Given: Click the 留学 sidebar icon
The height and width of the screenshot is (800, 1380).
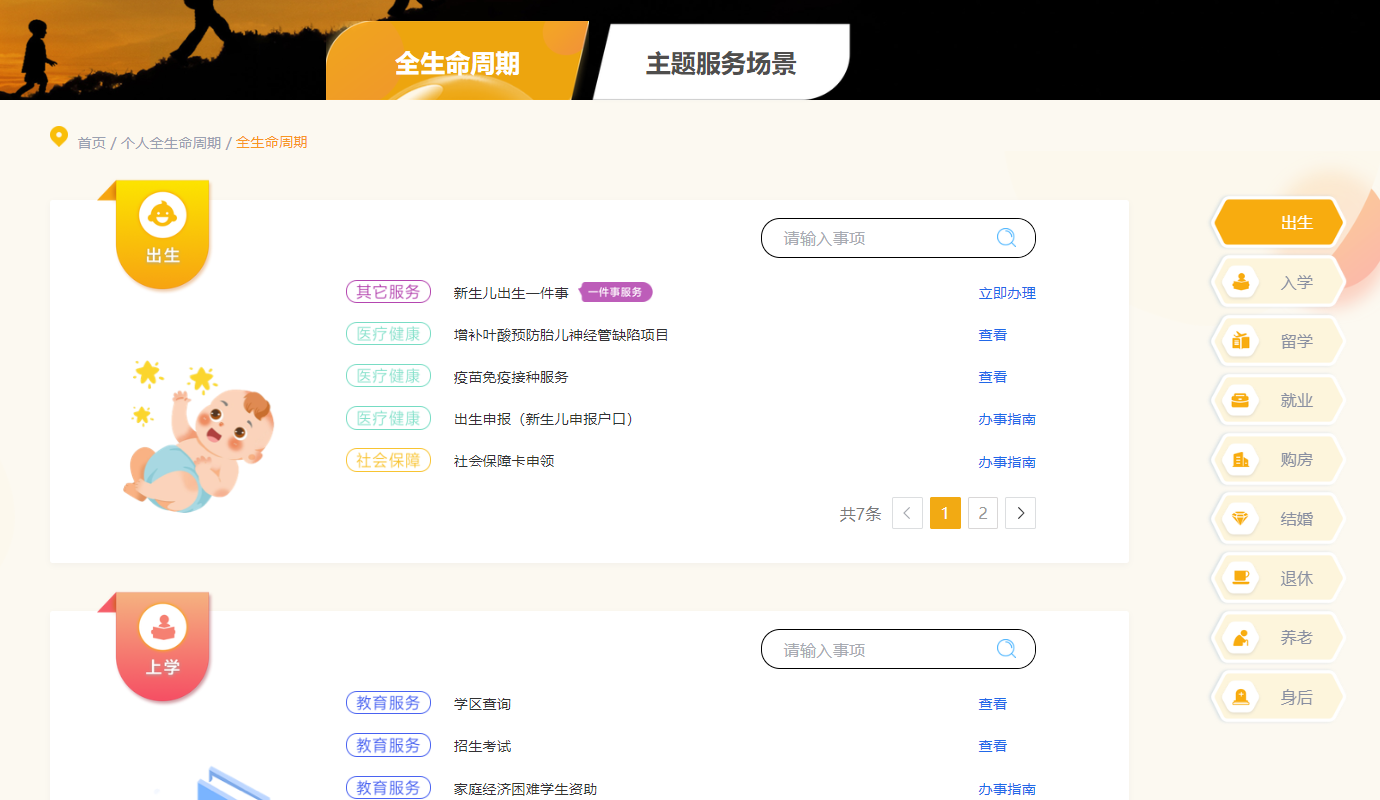Looking at the screenshot, I should pyautogui.click(x=1241, y=341).
